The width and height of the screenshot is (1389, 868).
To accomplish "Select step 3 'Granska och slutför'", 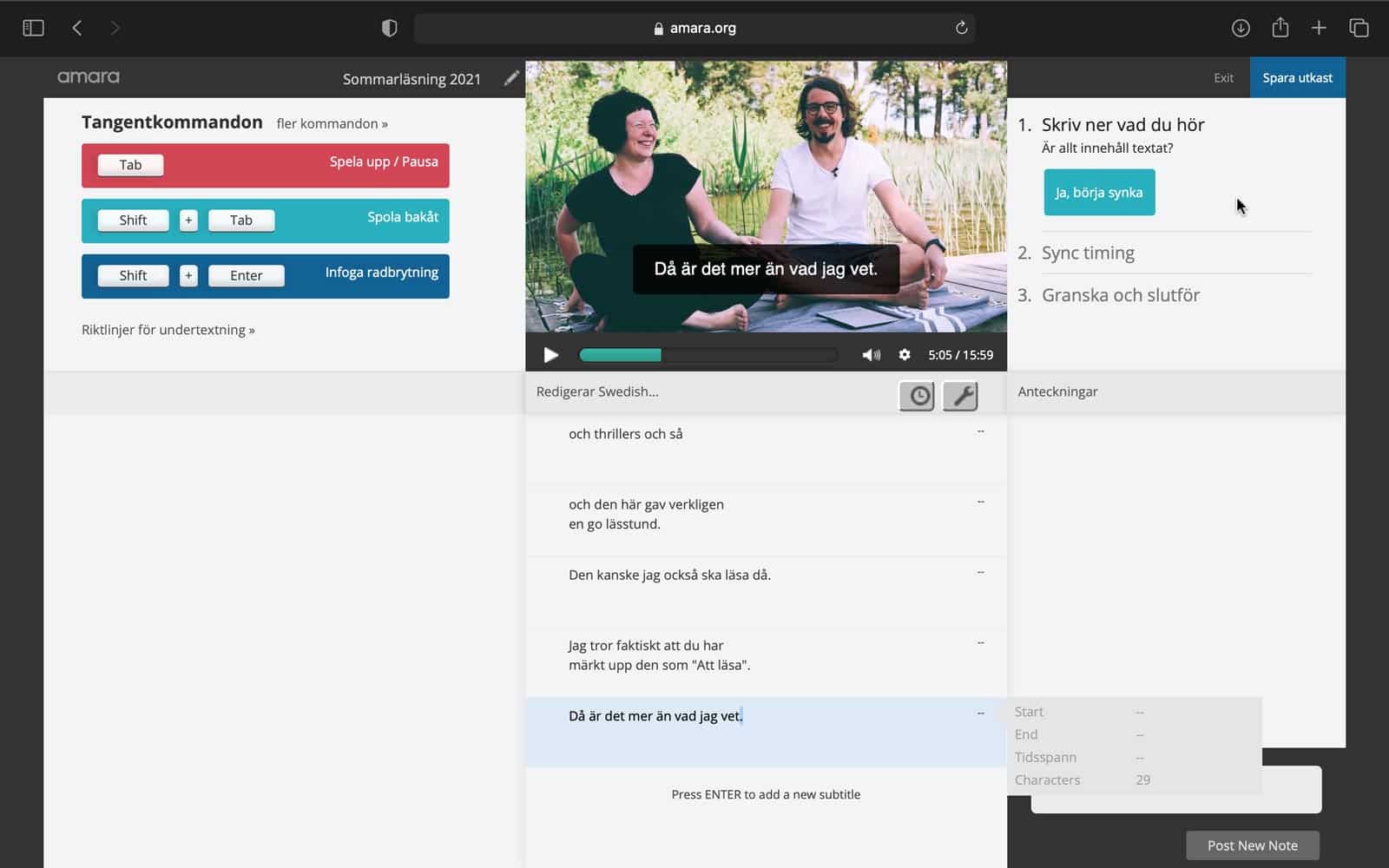I will (x=1120, y=295).
